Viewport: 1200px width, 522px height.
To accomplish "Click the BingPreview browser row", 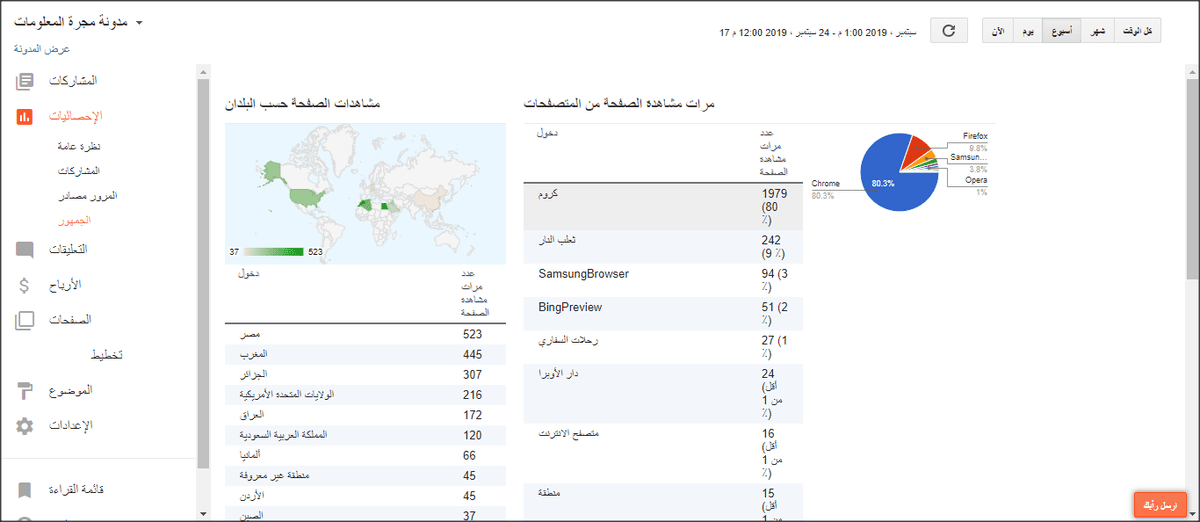I will pyautogui.click(x=663, y=314).
